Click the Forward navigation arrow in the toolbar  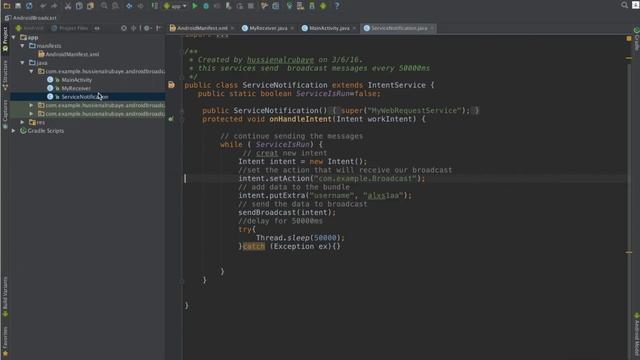(140, 6)
